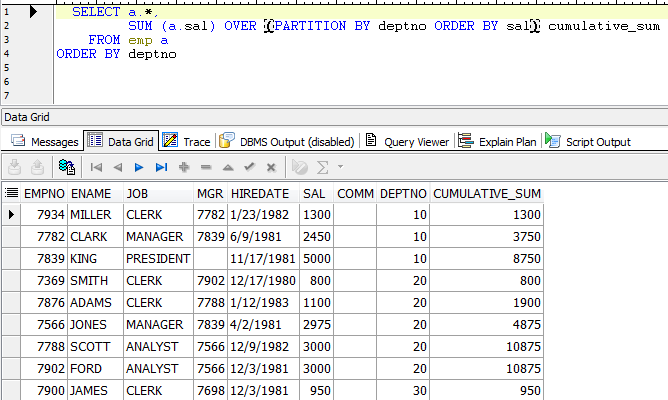Click the cancel edit X icon
Viewport: 668px width, 400px height.
271,167
